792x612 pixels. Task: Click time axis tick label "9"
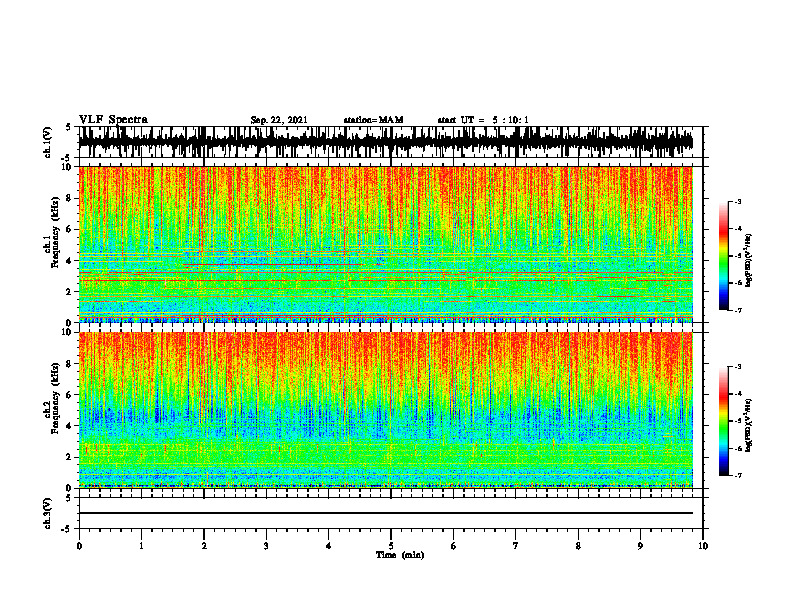(640, 546)
